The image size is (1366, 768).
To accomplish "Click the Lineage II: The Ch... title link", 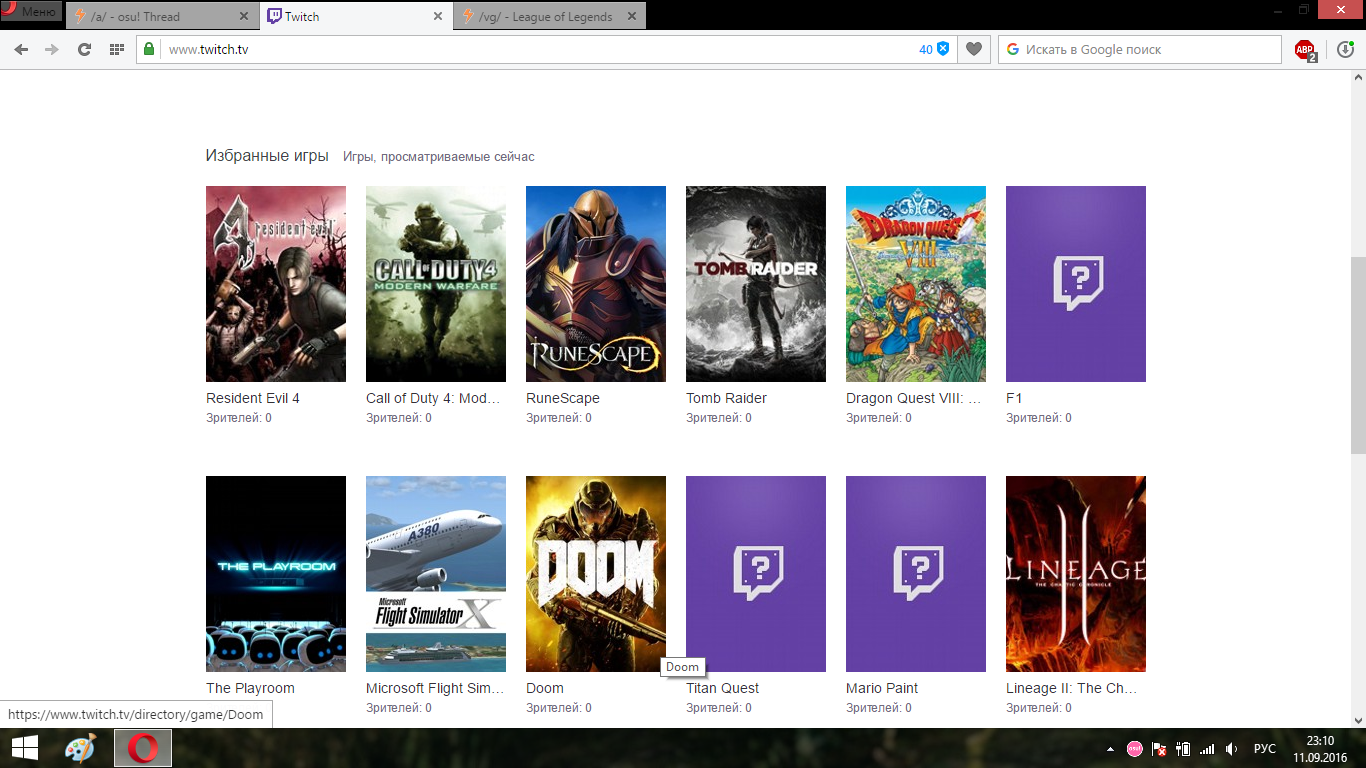I will 1072,688.
